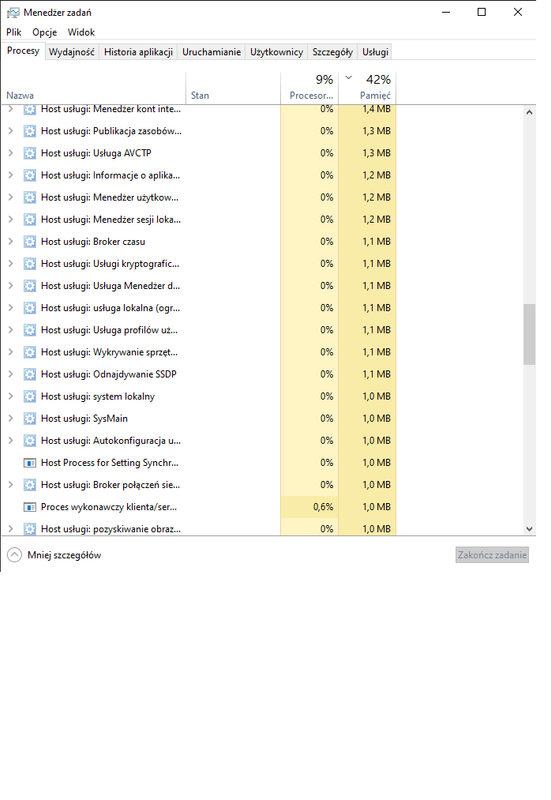The image size is (551, 800).
Task: Sort by Procesor column header
Action: [309, 88]
